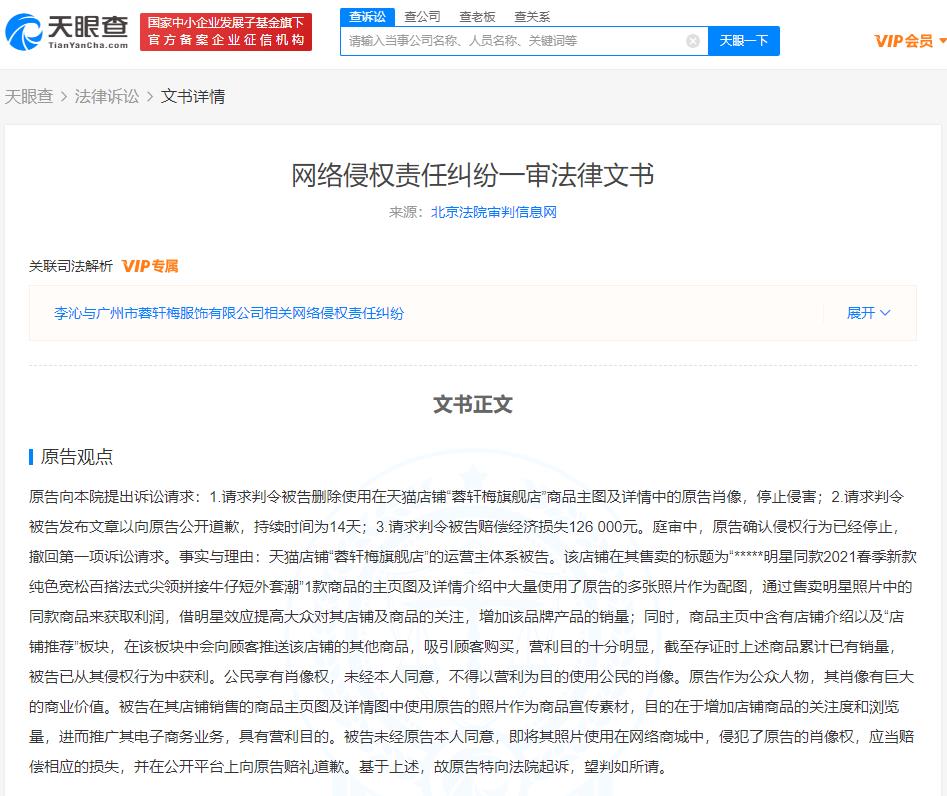Image resolution: width=947 pixels, height=796 pixels.
Task: Select the 原告观点 section heading
Action: 77,457
